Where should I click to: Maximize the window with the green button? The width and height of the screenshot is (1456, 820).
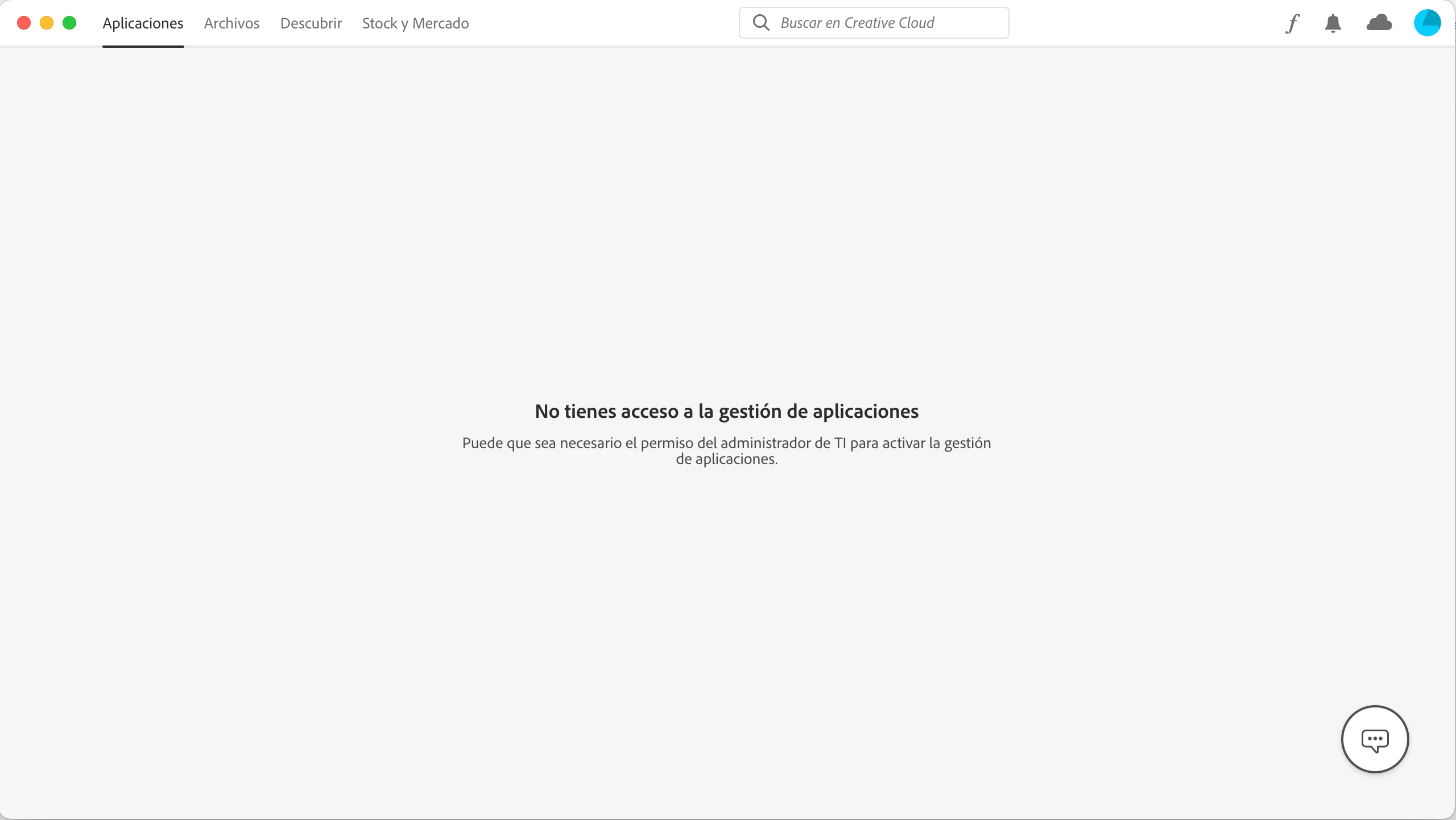[x=69, y=23]
